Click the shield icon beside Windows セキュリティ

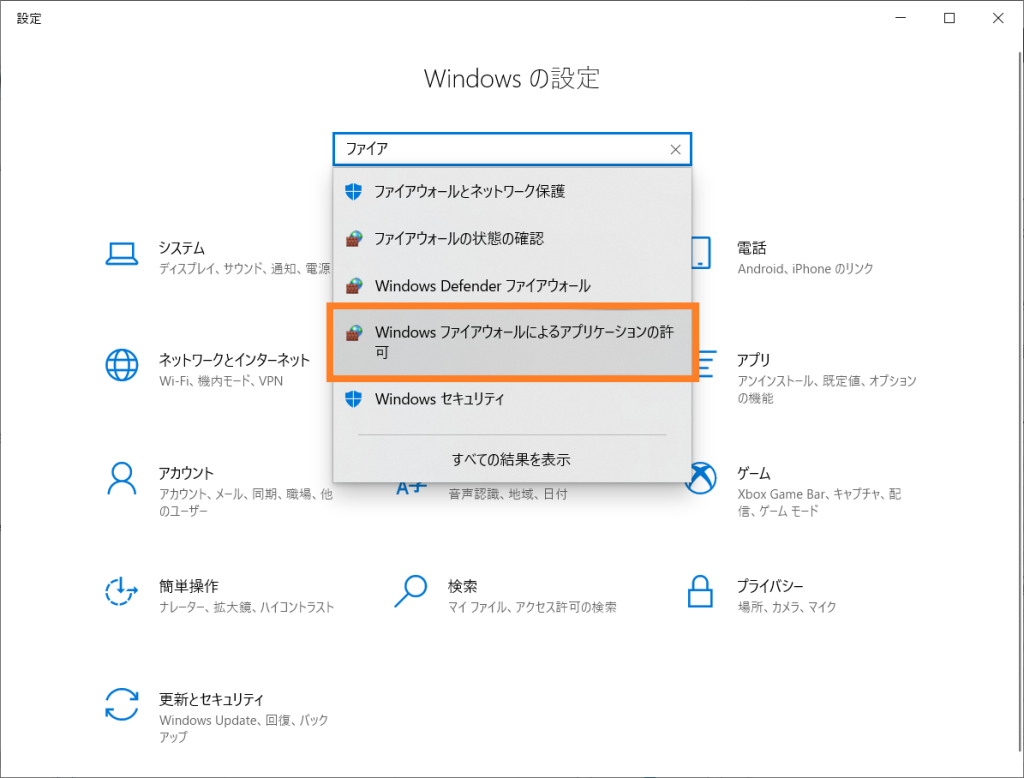(353, 398)
